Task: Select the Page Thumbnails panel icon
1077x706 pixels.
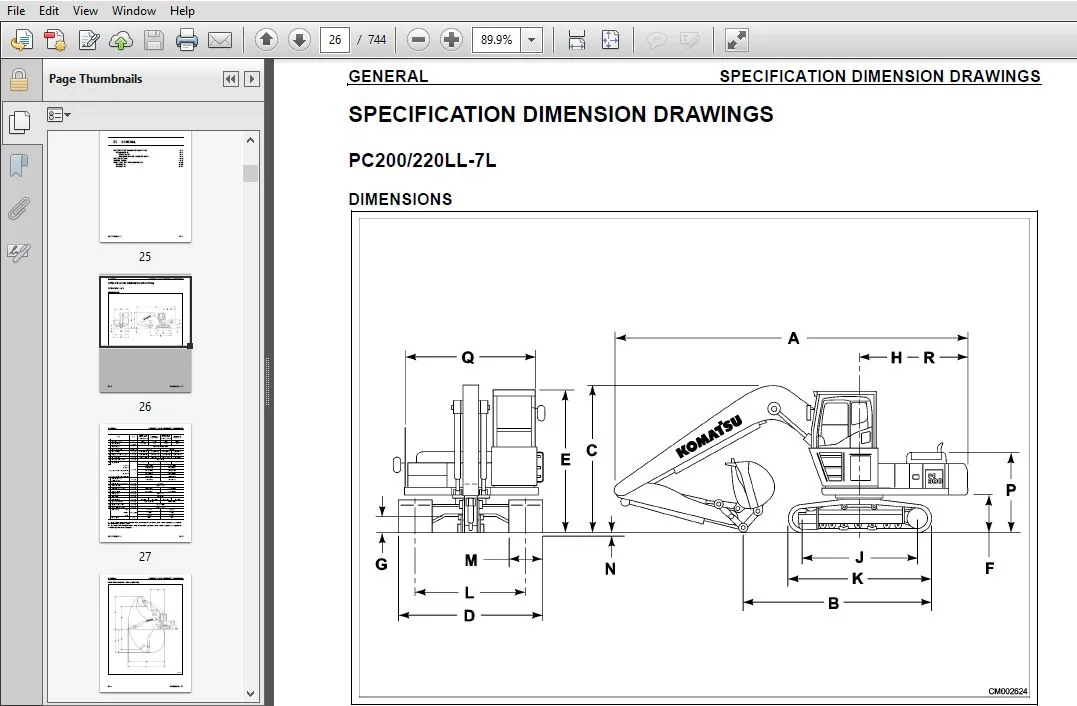Action: 19,122
